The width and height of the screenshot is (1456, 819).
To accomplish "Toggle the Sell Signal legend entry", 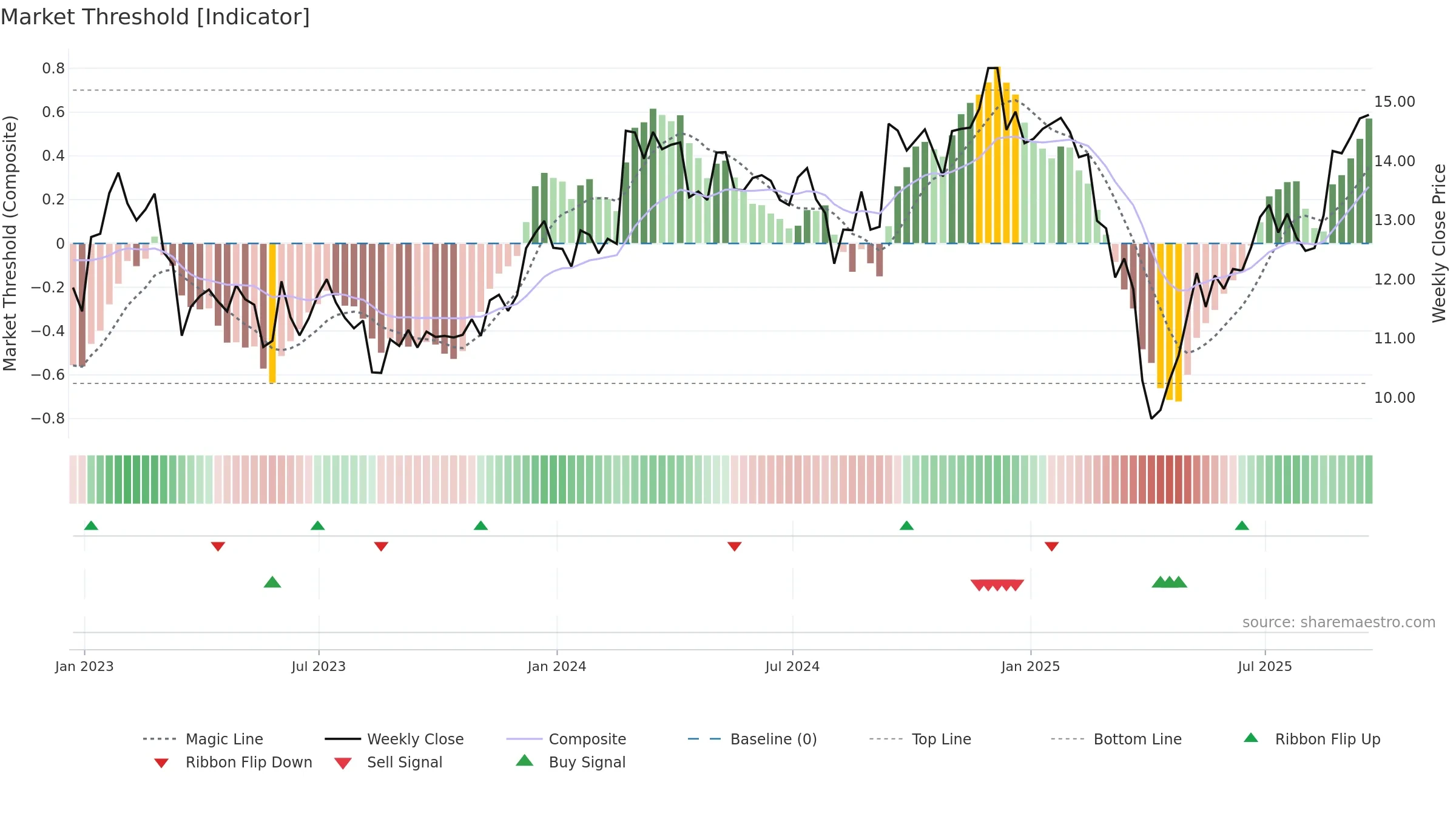I will 388,762.
